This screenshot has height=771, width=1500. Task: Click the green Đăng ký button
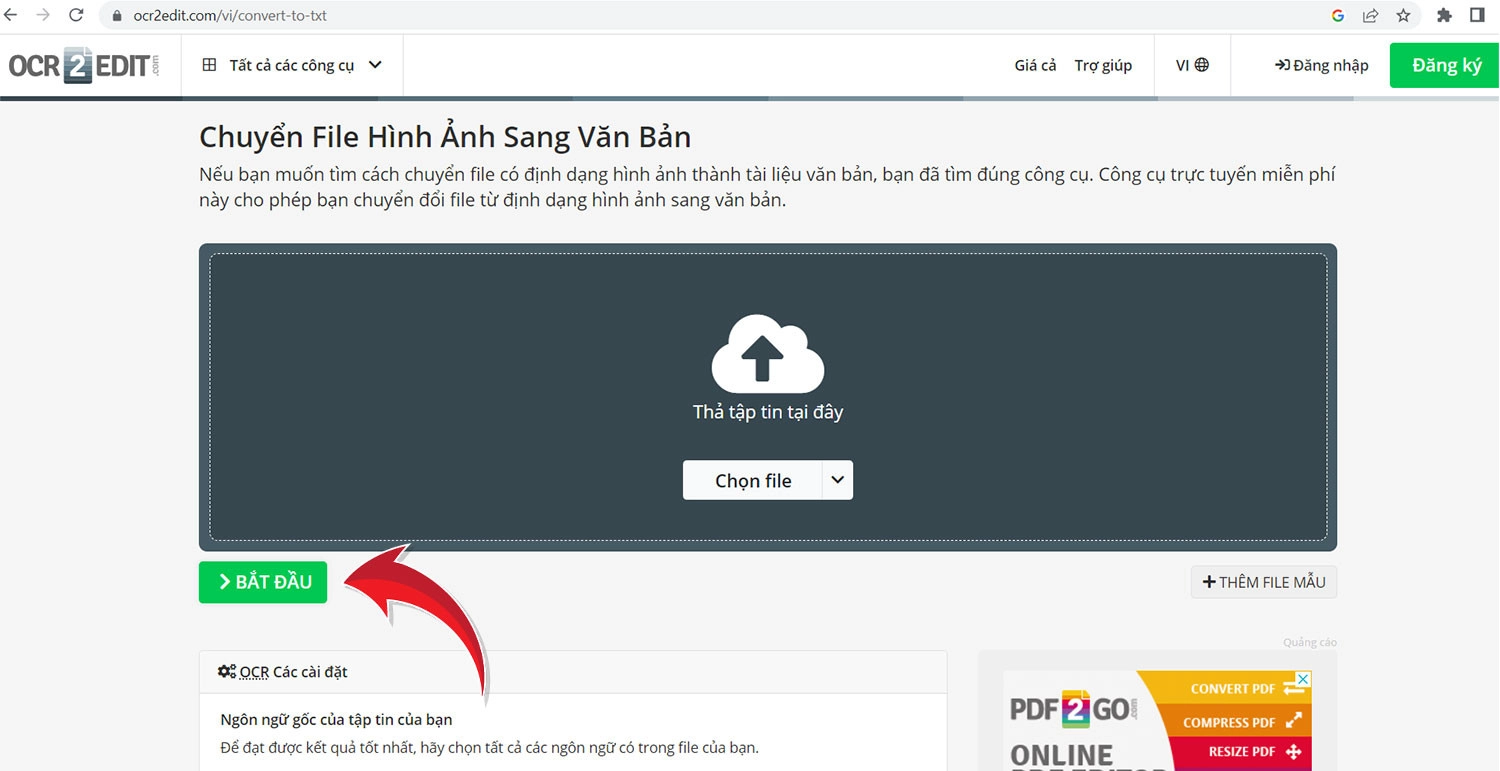1445,65
